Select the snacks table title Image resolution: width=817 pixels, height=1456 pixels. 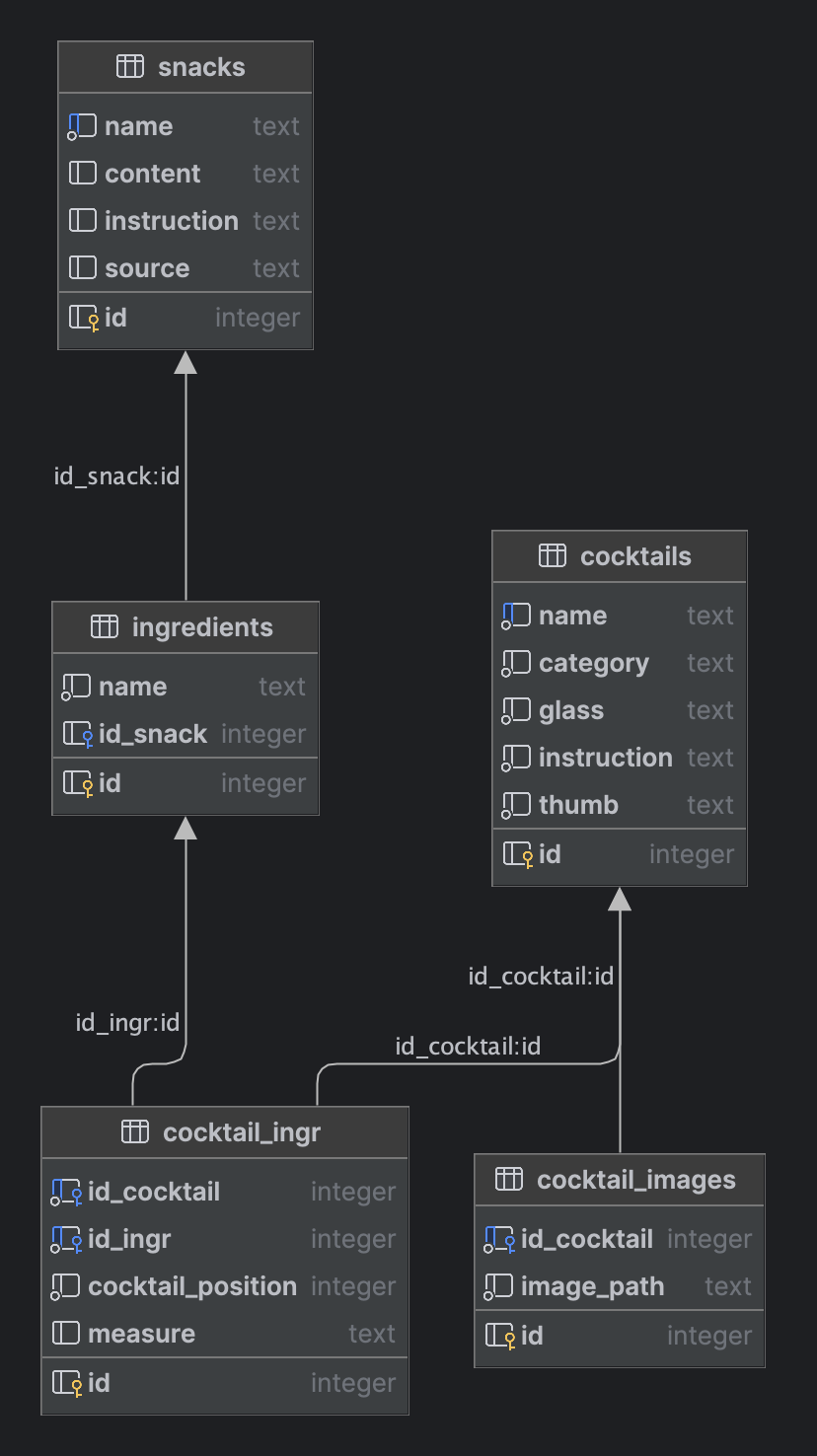[201, 67]
